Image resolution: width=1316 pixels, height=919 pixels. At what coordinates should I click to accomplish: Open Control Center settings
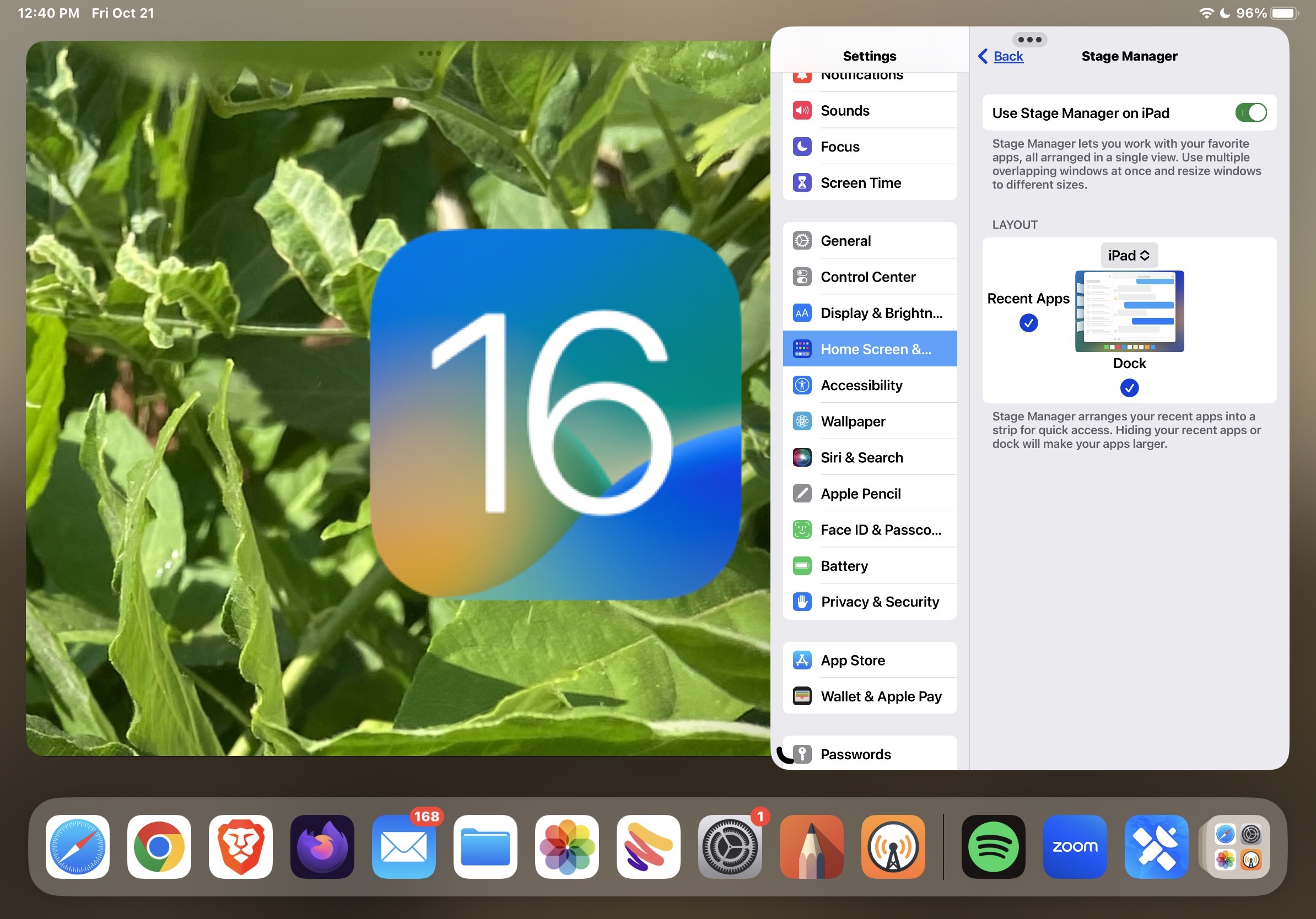(870, 277)
